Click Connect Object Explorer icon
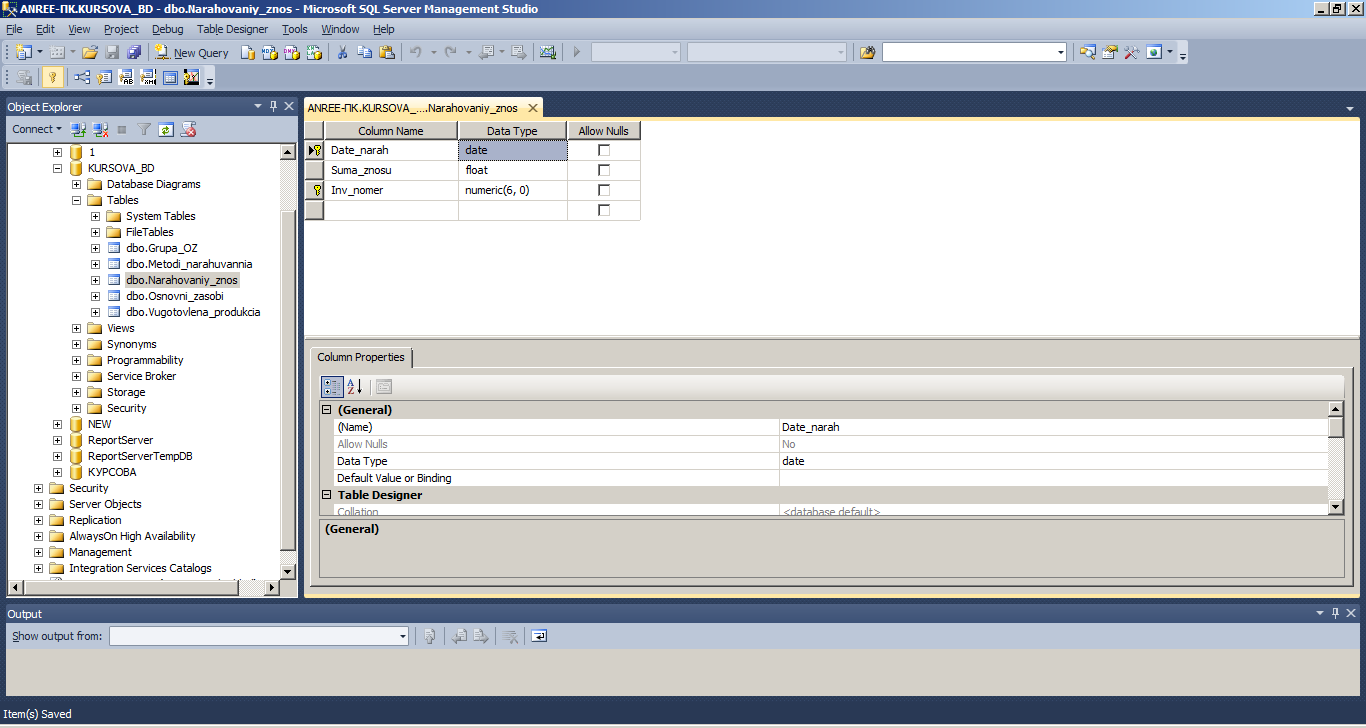The width and height of the screenshot is (1366, 728). tap(78, 129)
